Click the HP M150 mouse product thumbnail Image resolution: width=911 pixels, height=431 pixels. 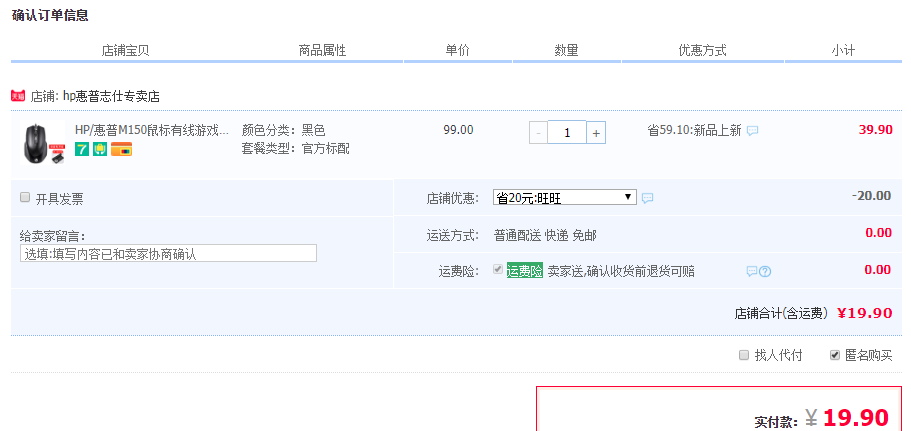click(41, 143)
